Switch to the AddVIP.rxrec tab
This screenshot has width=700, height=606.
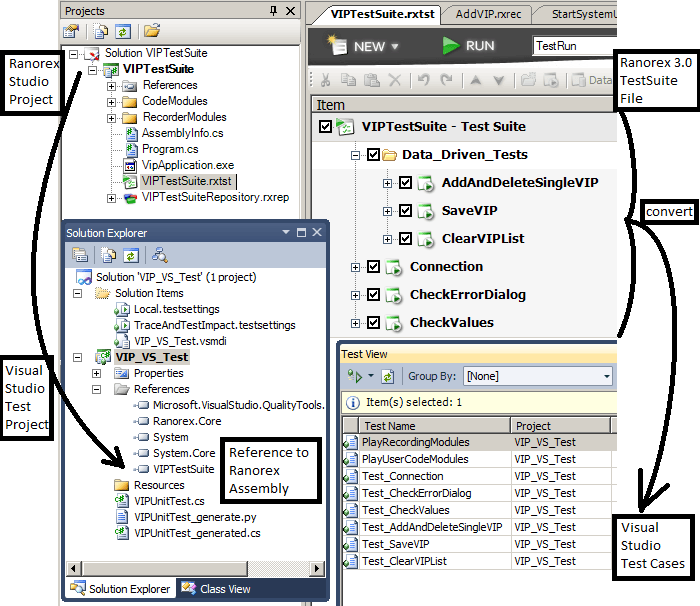coord(488,14)
